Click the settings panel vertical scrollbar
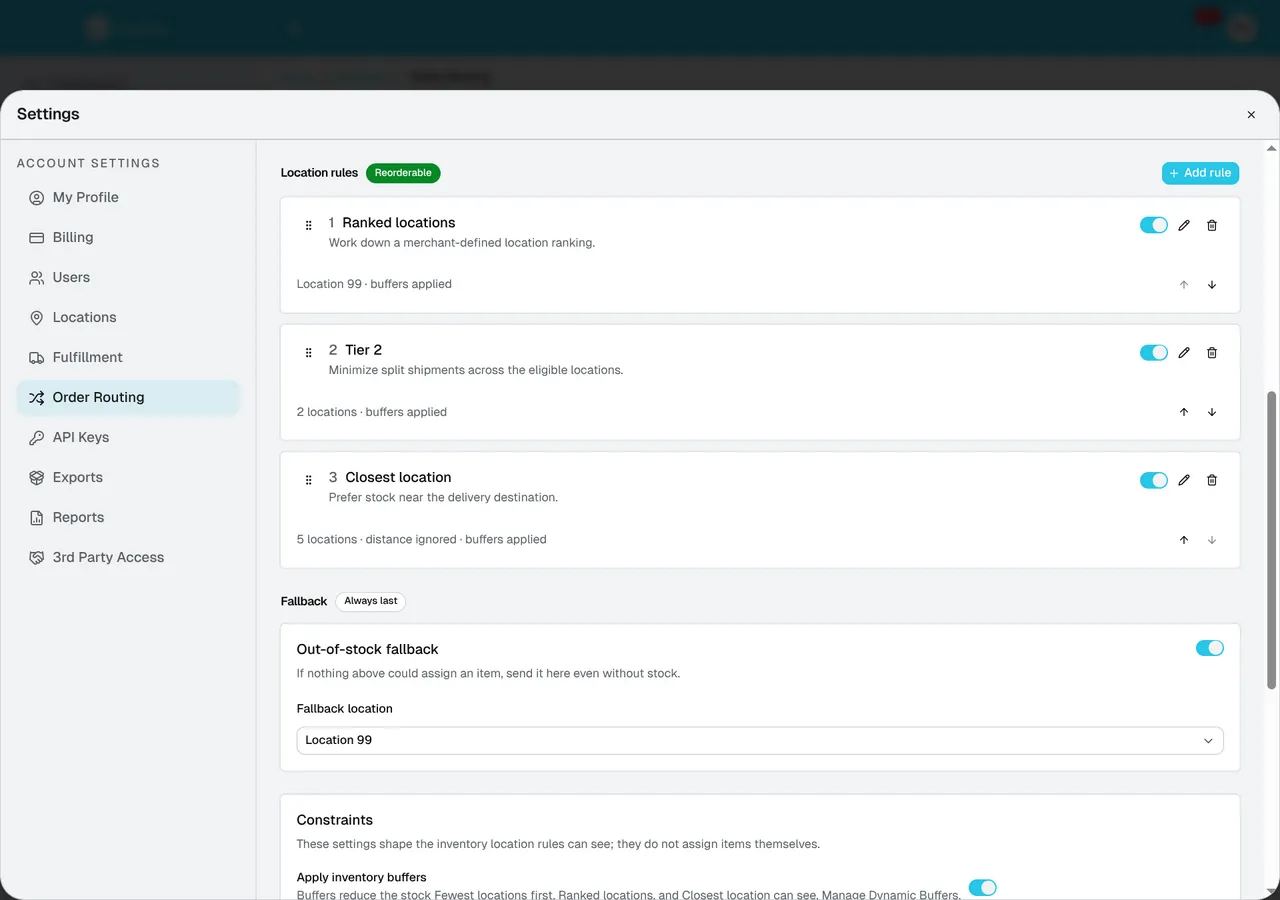This screenshot has height=900, width=1280. [1272, 540]
